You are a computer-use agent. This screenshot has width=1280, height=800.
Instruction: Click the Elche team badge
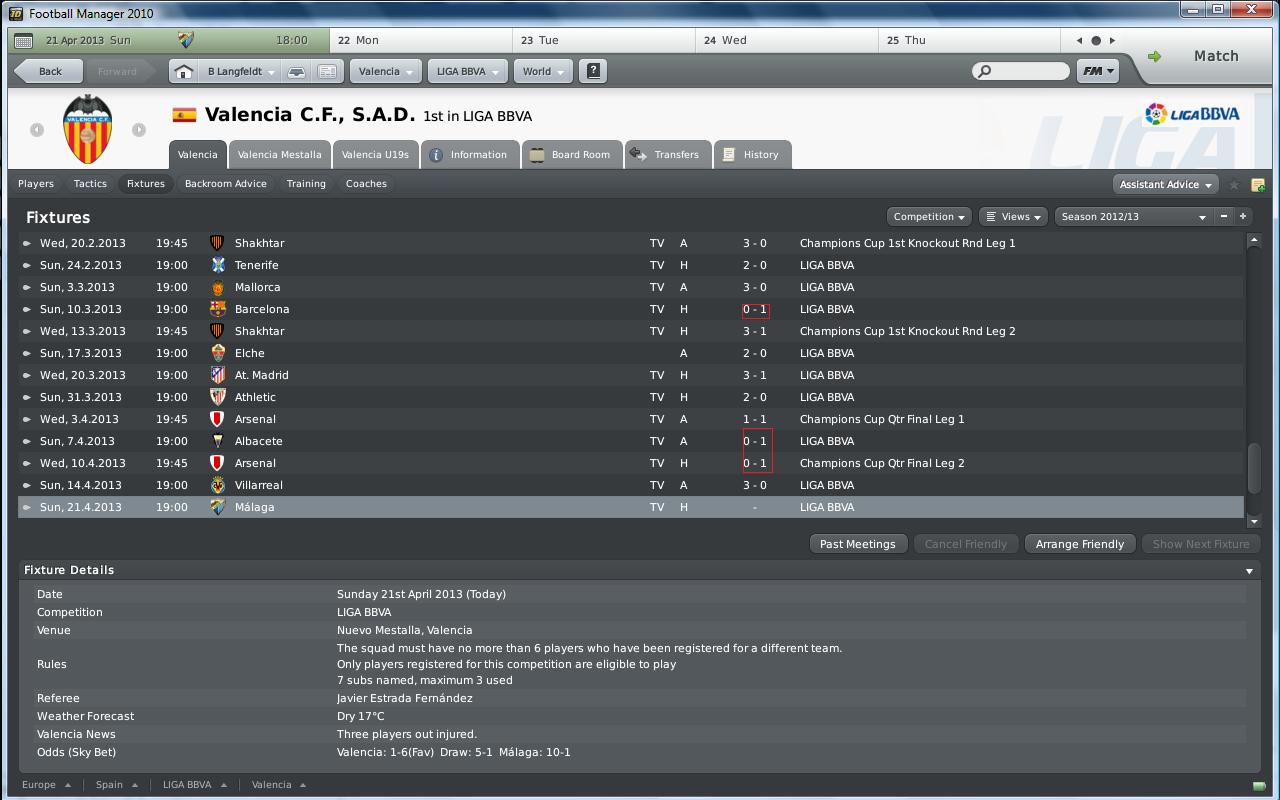pos(218,353)
